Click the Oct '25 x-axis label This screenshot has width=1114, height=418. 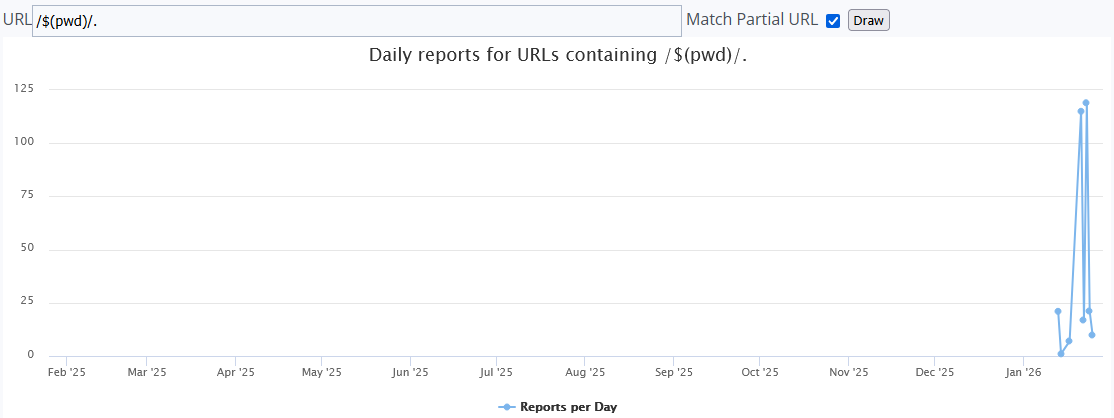[x=760, y=373]
